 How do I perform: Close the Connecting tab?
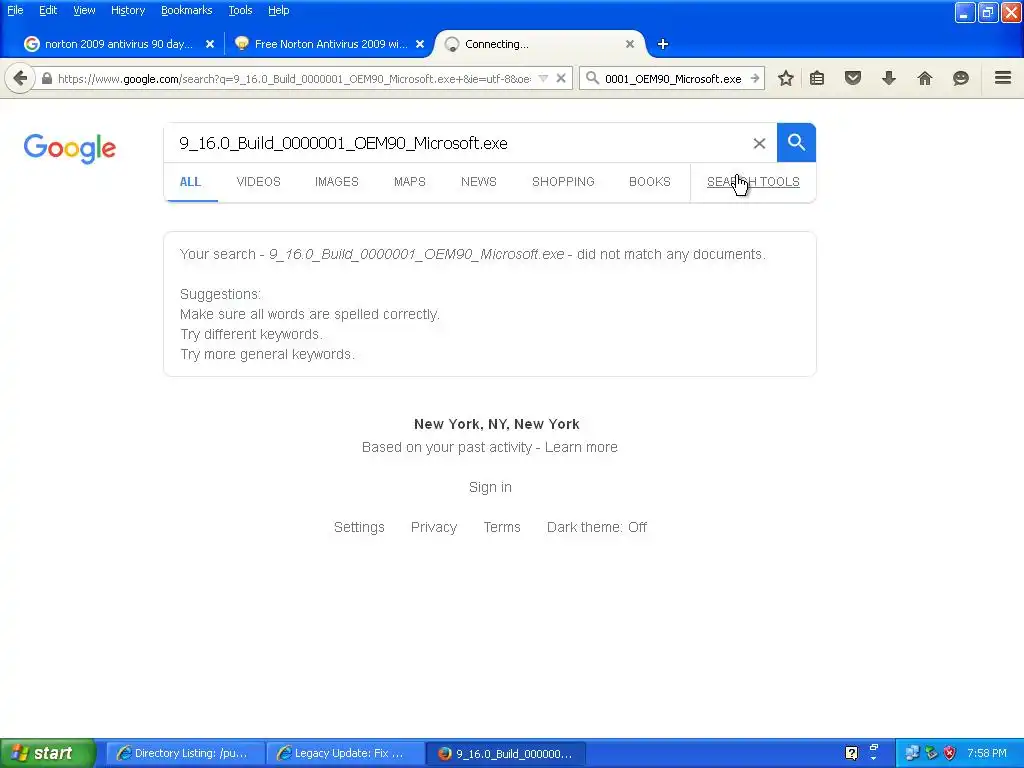click(630, 44)
